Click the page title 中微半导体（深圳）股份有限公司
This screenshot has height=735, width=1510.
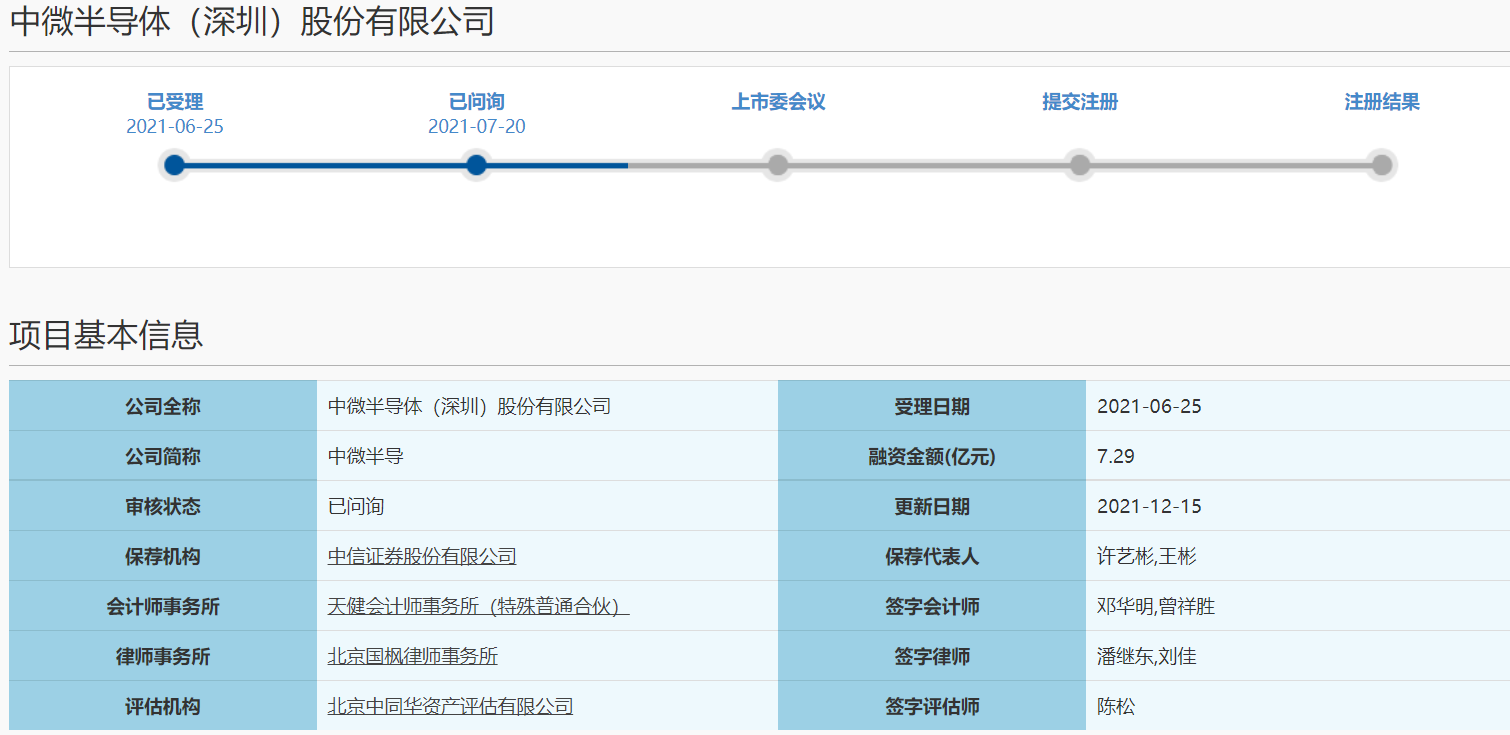252,21
